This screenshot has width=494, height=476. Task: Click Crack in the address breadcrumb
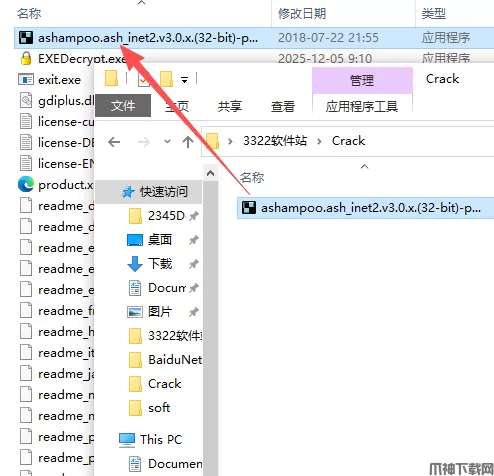tap(348, 141)
